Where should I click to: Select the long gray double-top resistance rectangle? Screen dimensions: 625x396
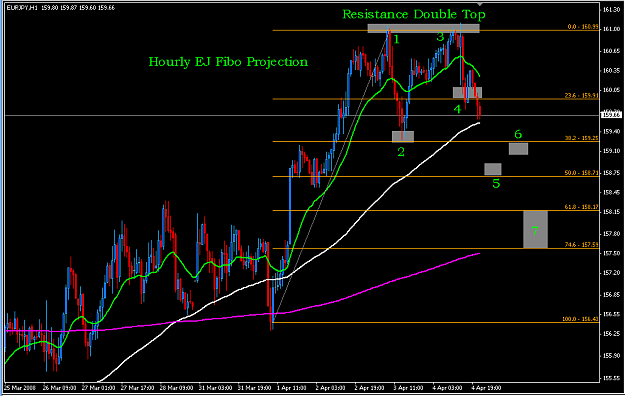(x=423, y=28)
